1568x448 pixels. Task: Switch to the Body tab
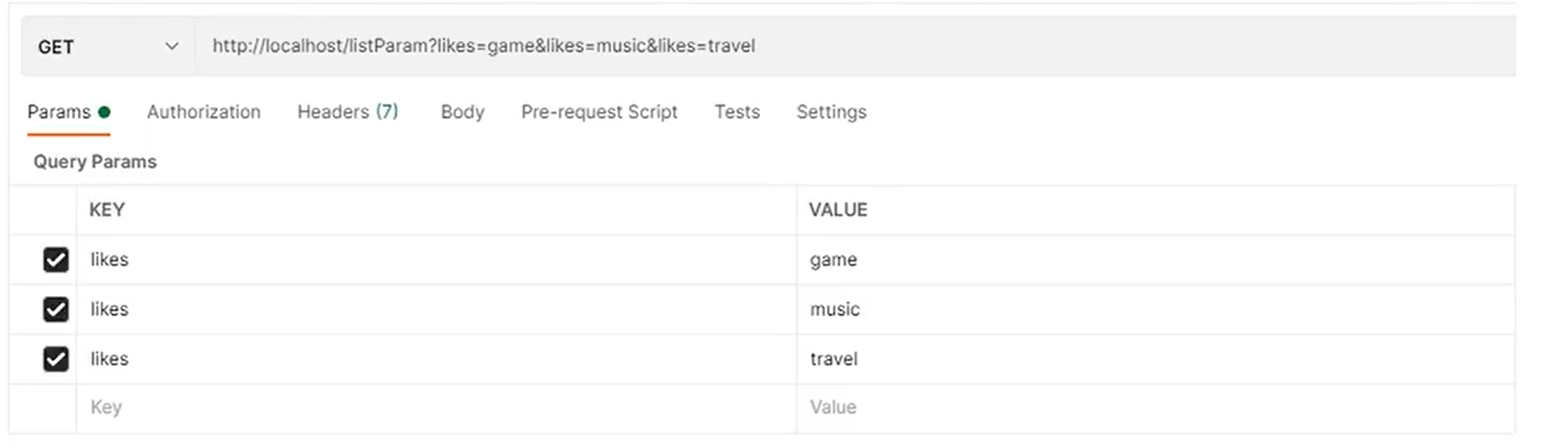(462, 112)
